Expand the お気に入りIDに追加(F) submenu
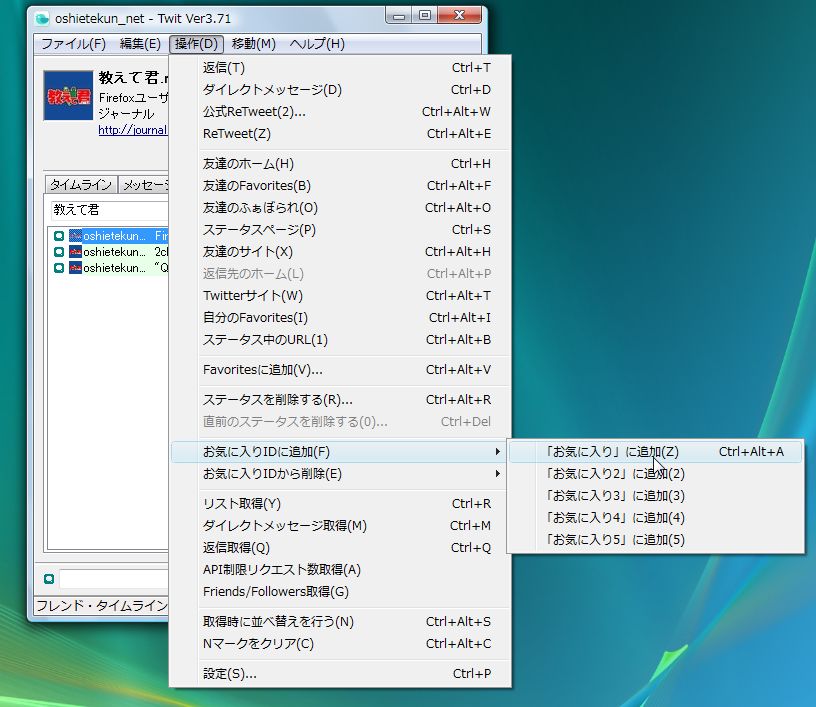Image resolution: width=816 pixels, height=707 pixels. click(x=341, y=452)
